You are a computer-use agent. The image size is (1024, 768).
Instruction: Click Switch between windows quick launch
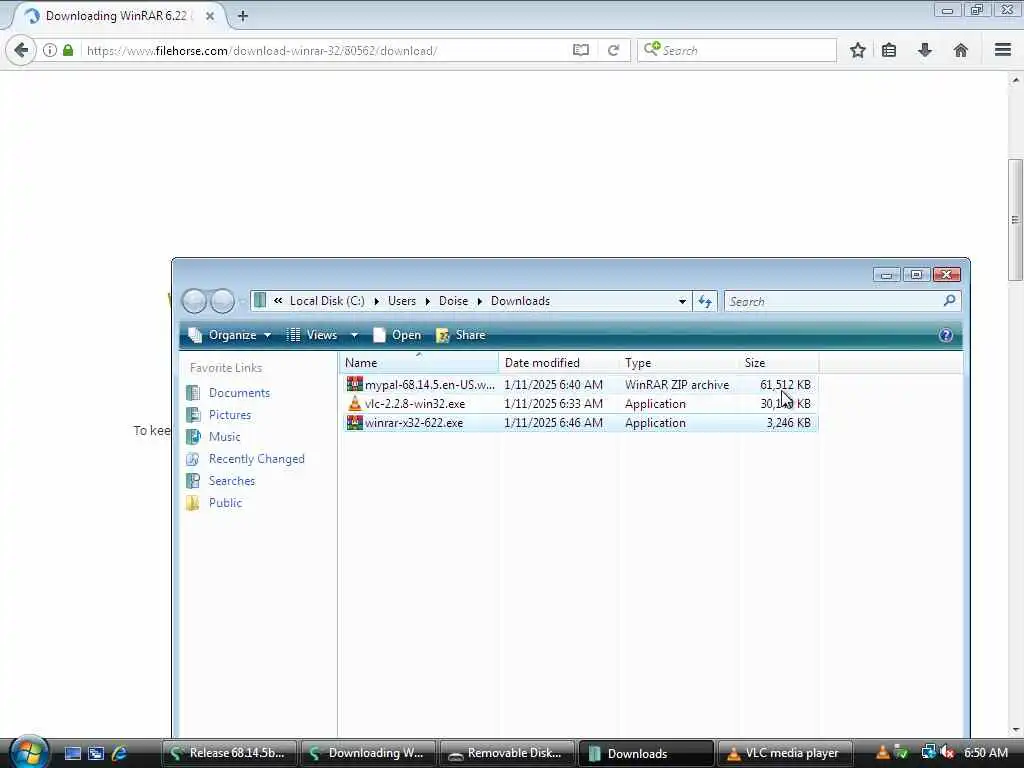pyautogui.click(x=96, y=754)
